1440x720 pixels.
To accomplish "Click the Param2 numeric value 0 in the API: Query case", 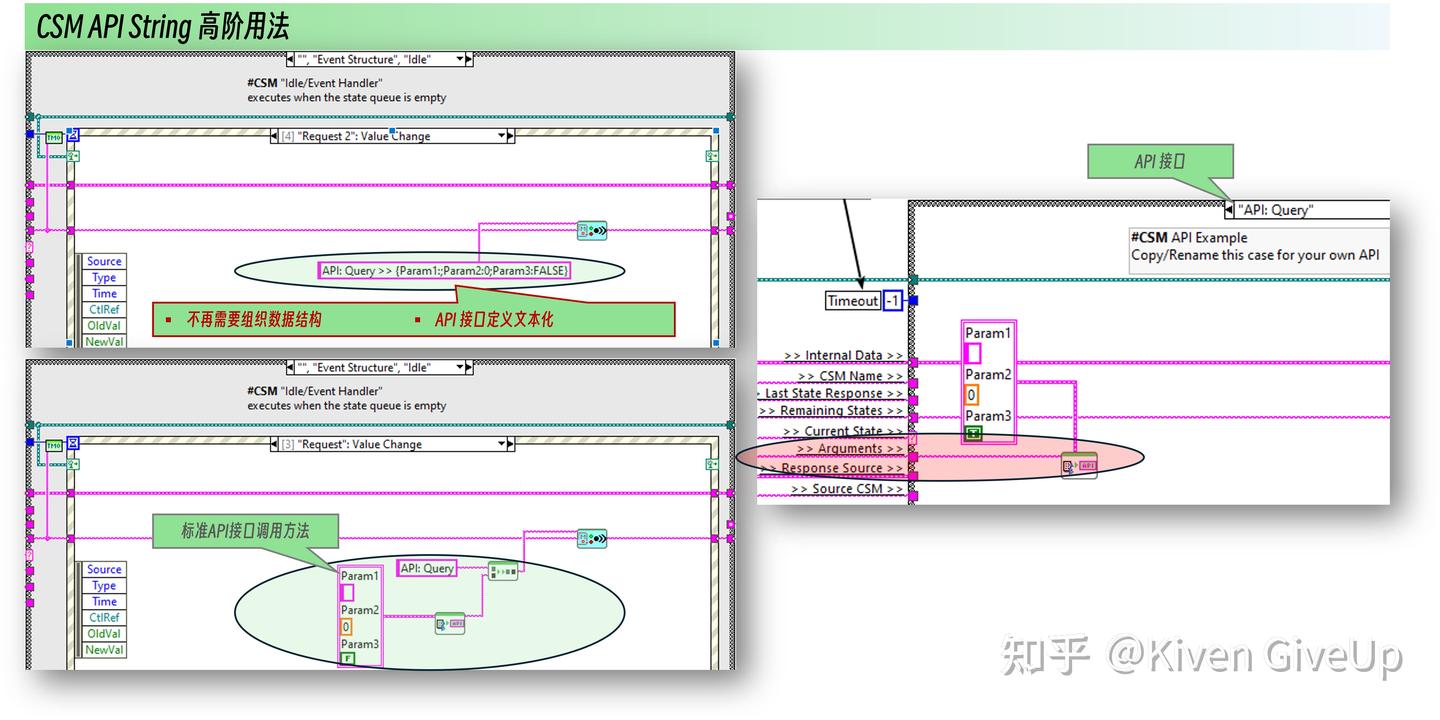I will coord(971,394).
